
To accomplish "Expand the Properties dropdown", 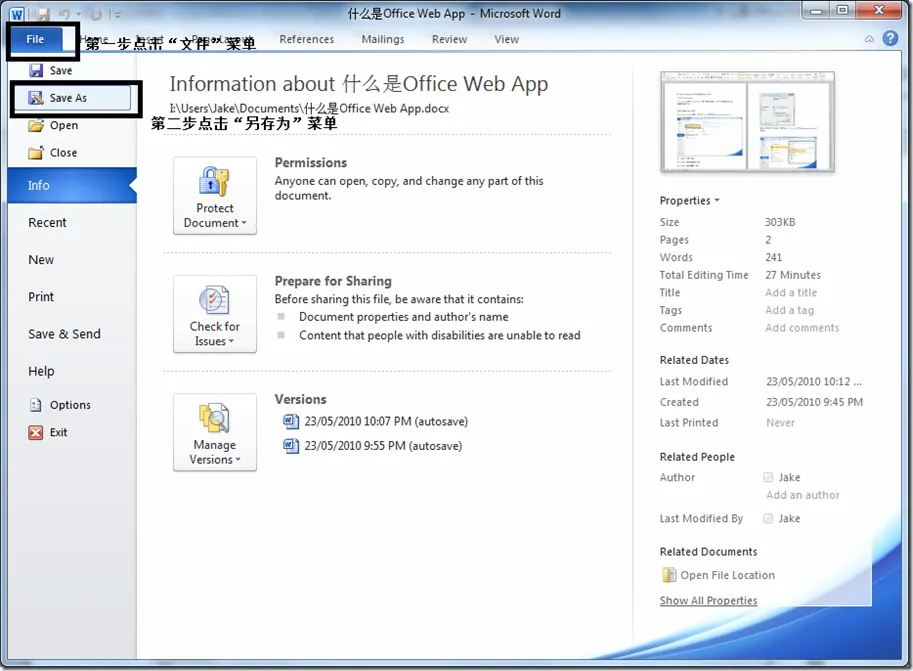I will pos(689,200).
